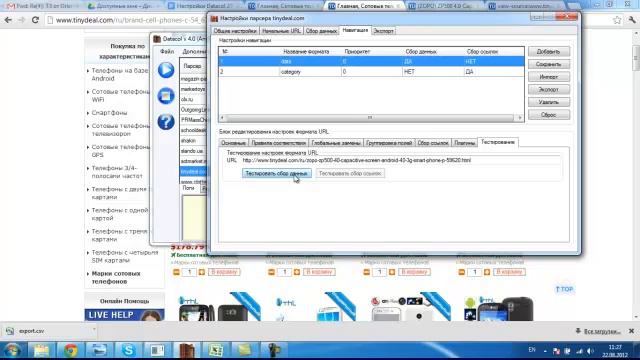Click the Импорт button
Screen dimensions: 640x360
tap(549, 77)
